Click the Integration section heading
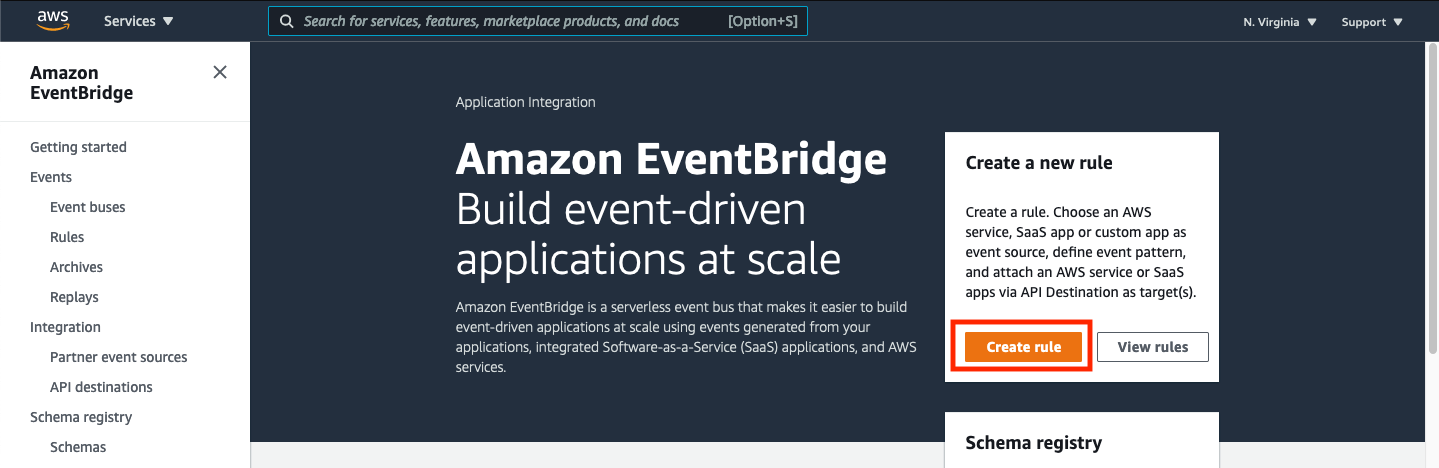1439x468 pixels. (65, 327)
